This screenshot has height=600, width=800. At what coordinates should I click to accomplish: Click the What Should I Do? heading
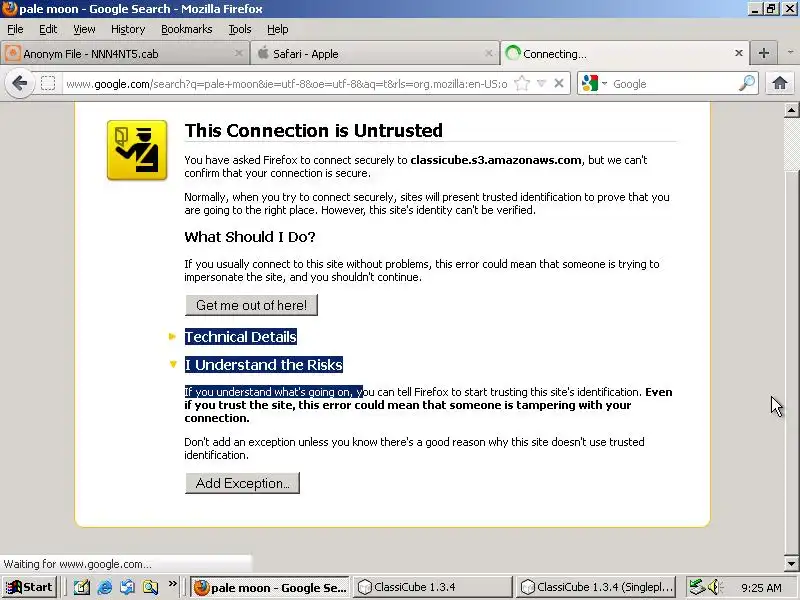point(249,237)
